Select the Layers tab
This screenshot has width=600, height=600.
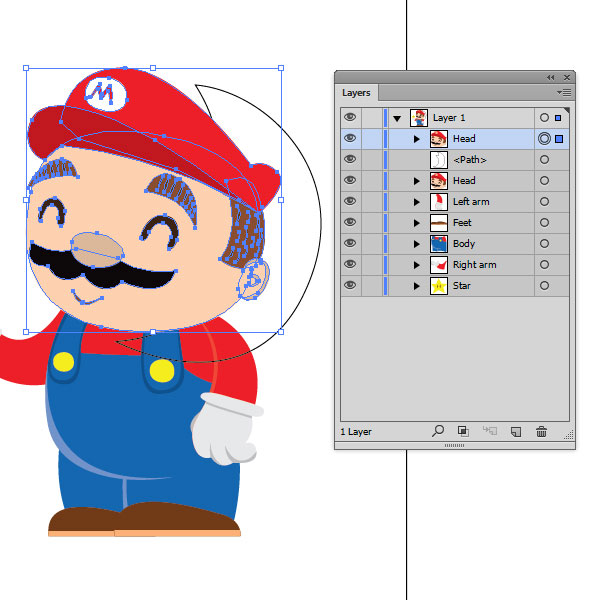tap(356, 93)
